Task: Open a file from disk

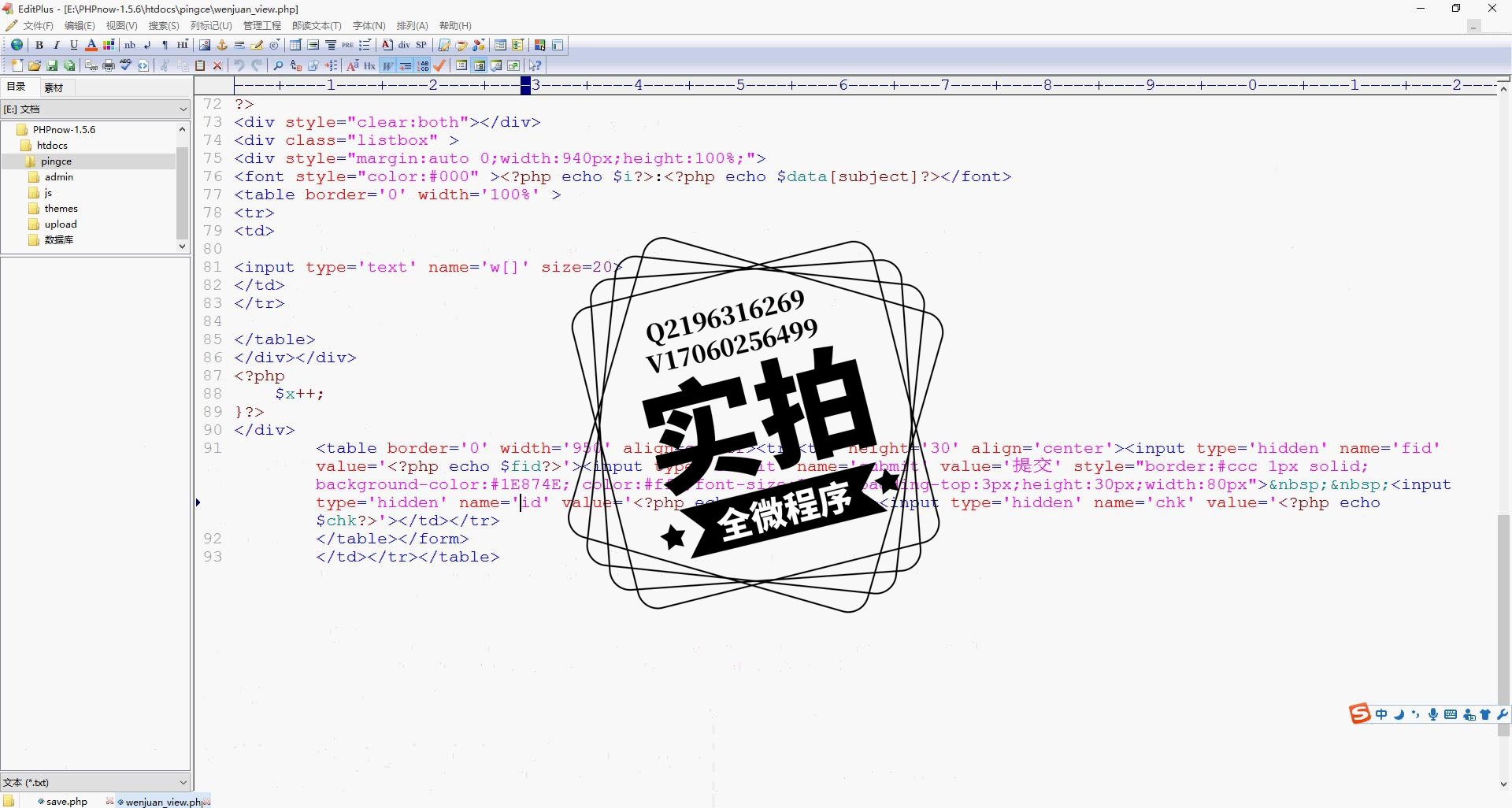Action: coord(35,65)
